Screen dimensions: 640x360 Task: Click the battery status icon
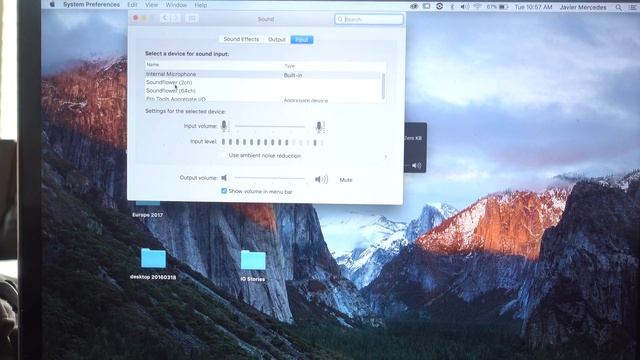pyautogui.click(x=503, y=7)
